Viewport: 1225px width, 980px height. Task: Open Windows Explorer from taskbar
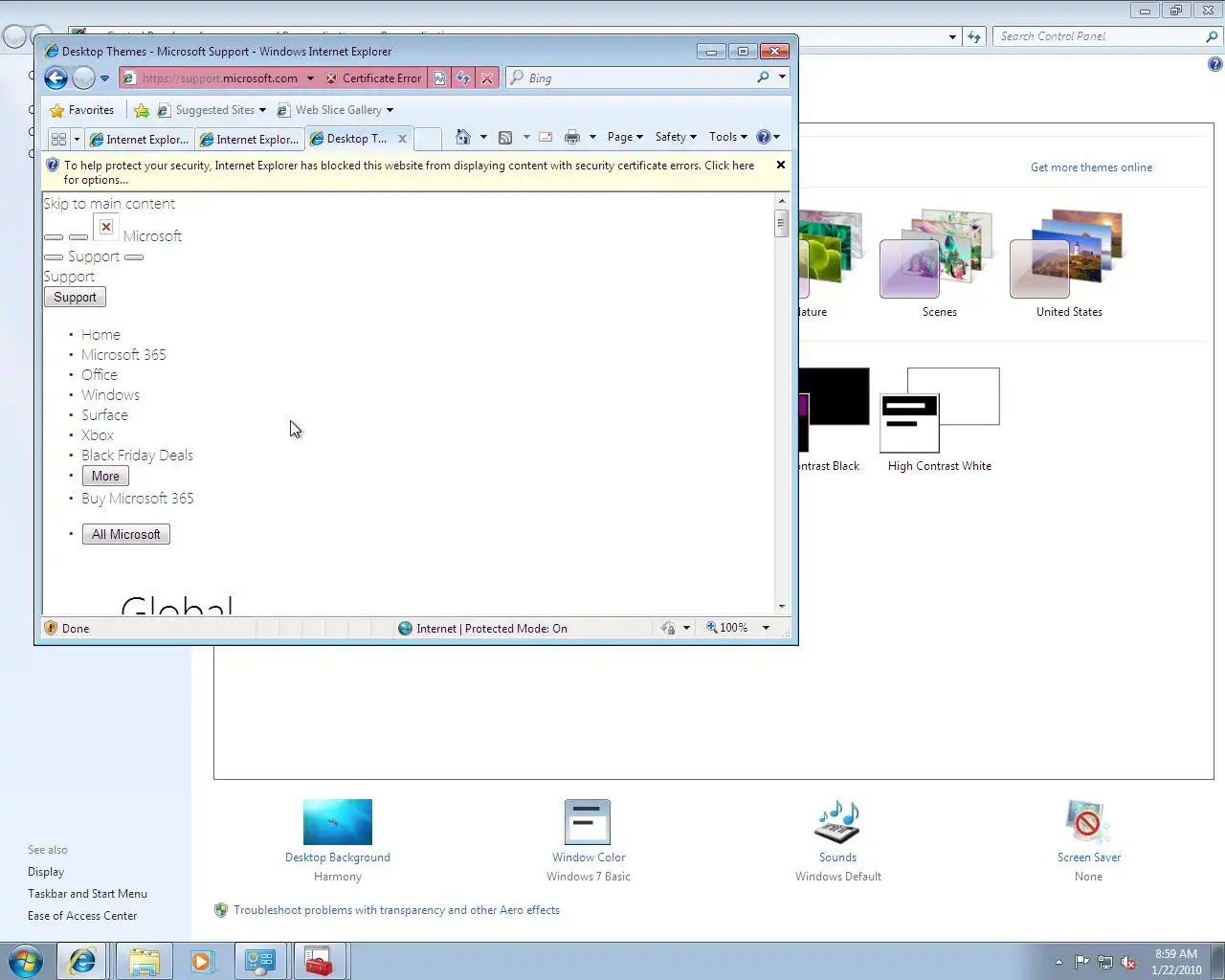pos(144,961)
